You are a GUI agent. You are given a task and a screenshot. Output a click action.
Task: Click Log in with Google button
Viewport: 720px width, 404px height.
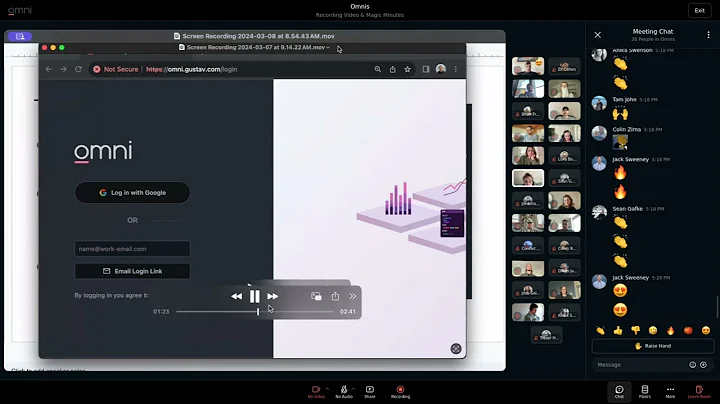click(x=132, y=192)
